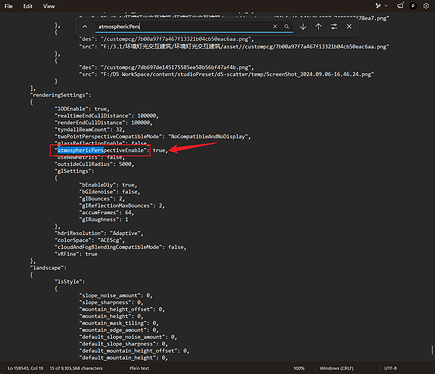Viewport: 435px width, 374px height.
Task: Open the Copilot rewrite dropdown in title bar
Action: (382, 6)
